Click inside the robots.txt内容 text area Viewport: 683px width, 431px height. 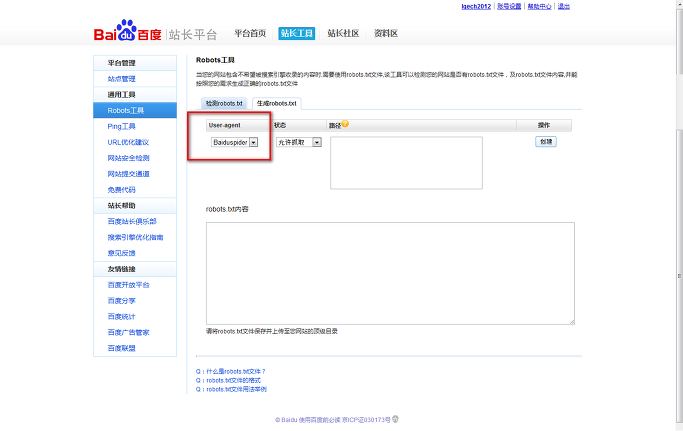point(390,273)
